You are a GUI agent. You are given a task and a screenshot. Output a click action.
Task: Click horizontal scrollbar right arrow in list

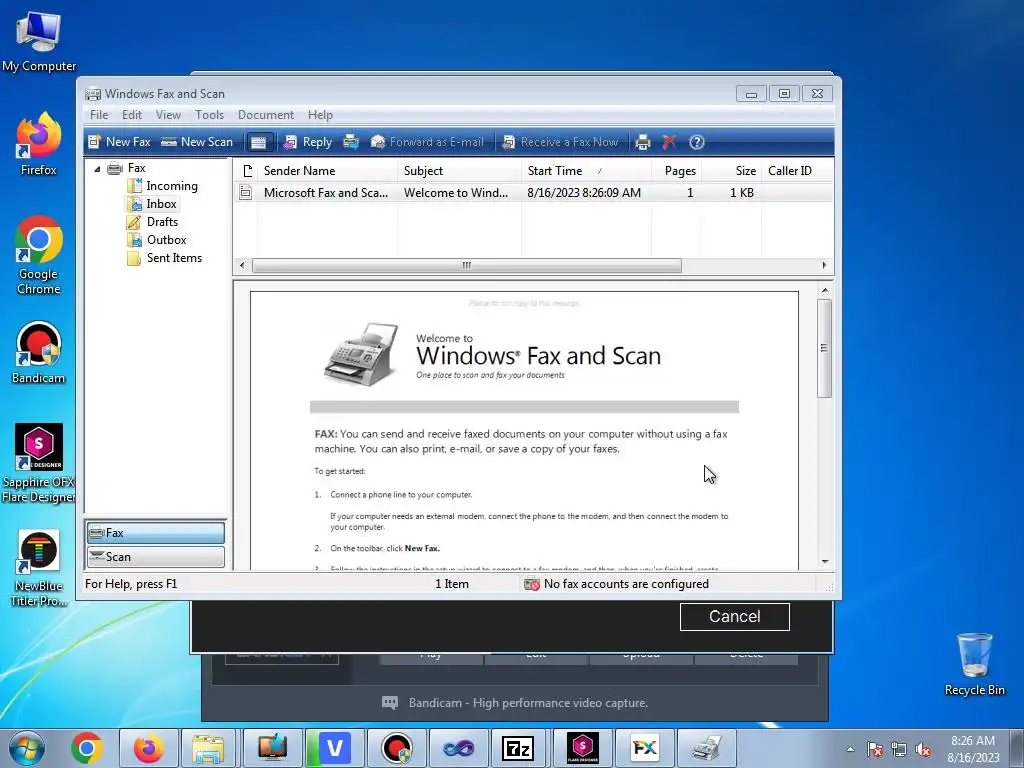click(824, 265)
